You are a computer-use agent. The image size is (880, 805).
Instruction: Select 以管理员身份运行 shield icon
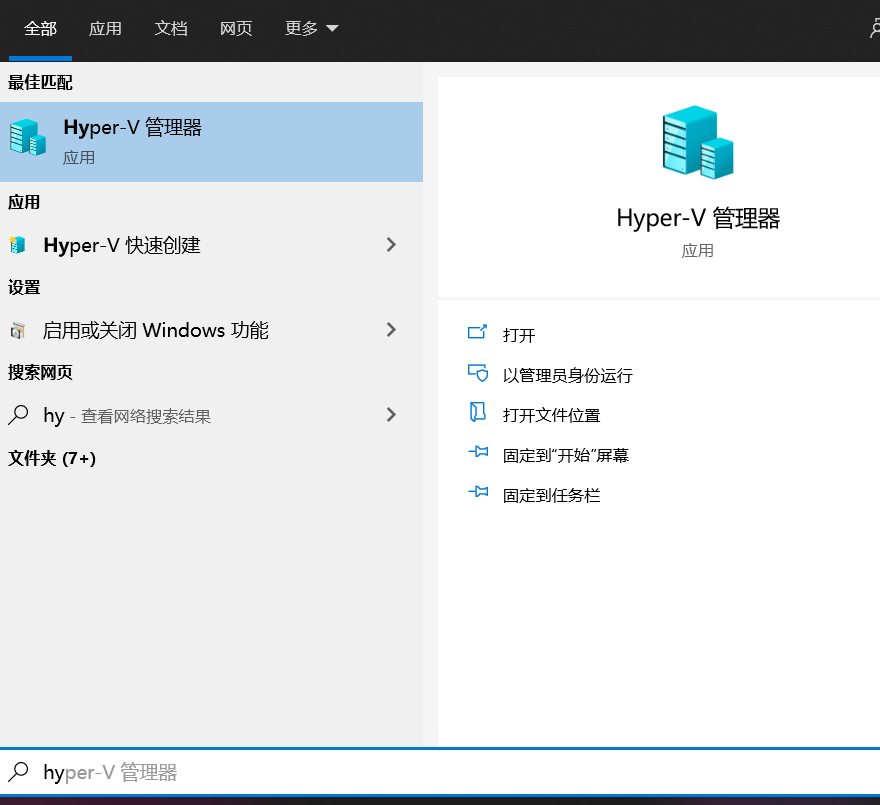coord(479,374)
